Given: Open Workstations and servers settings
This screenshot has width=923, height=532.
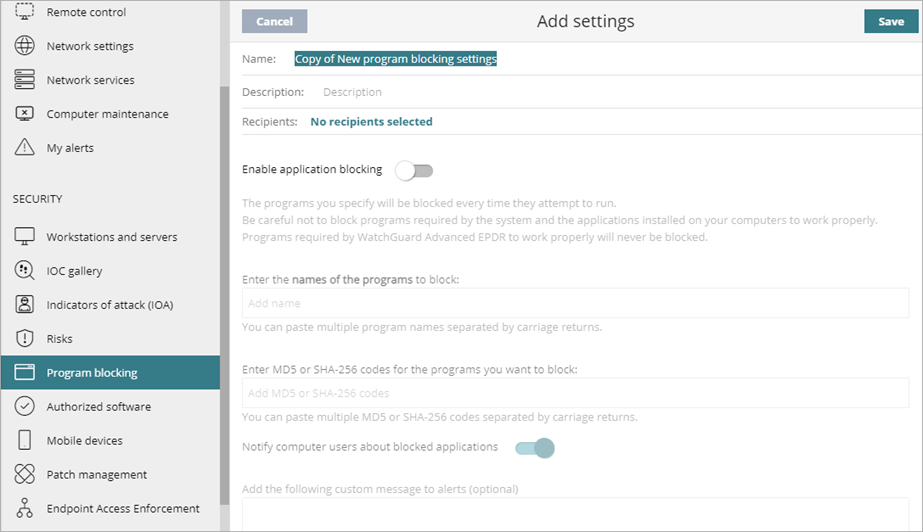Looking at the screenshot, I should (x=112, y=237).
